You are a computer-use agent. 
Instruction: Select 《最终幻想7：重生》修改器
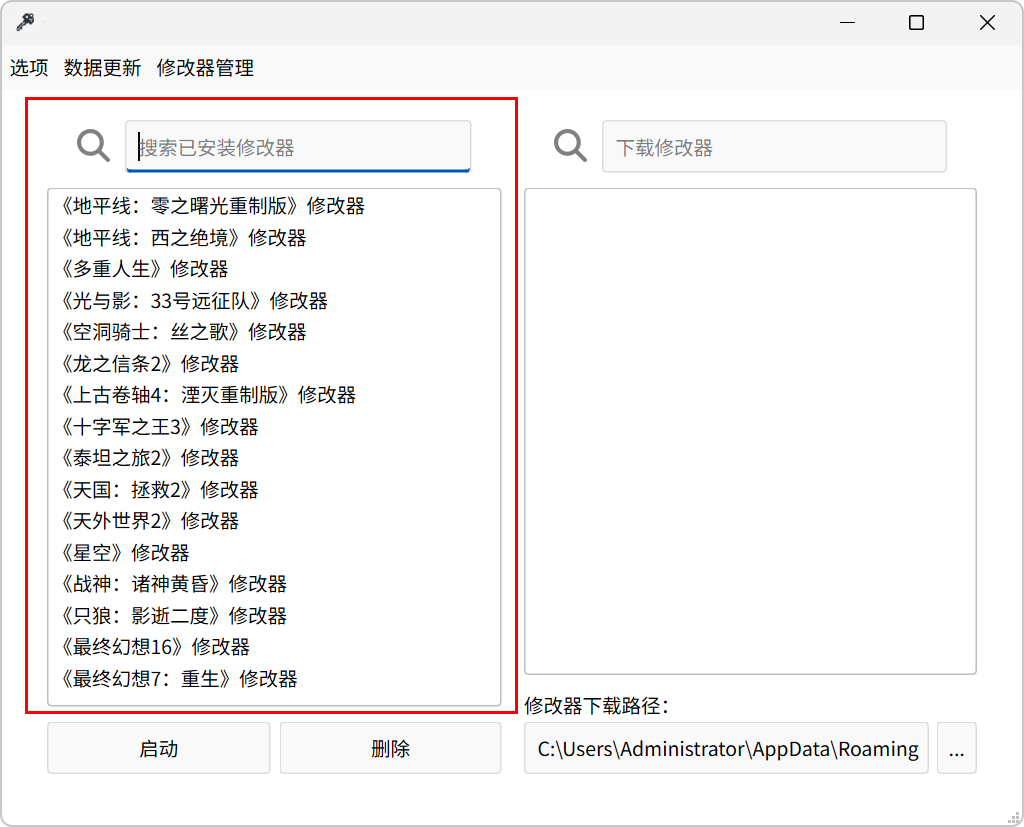(274, 679)
